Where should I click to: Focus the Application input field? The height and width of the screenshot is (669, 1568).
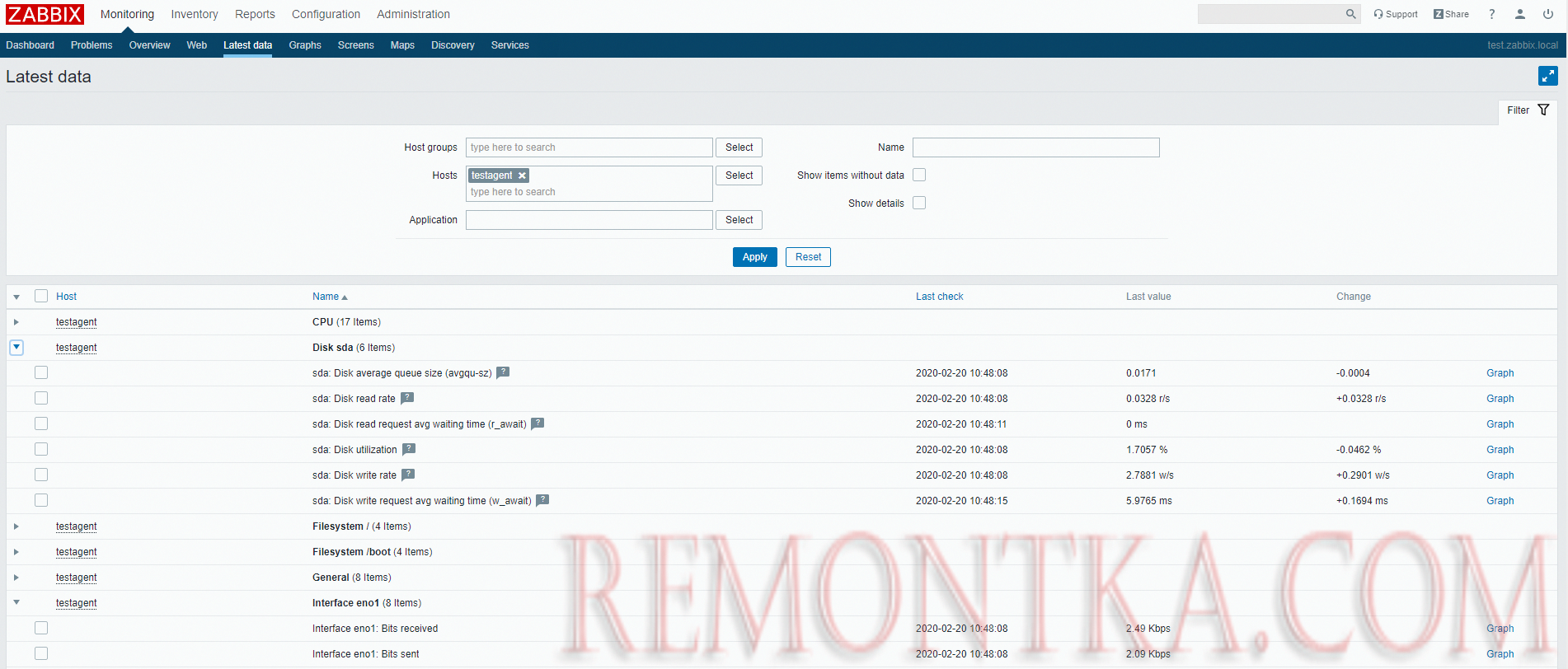point(589,220)
